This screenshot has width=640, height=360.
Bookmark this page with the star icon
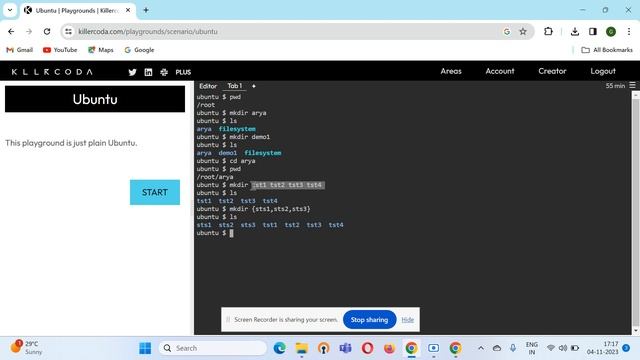coord(523,31)
